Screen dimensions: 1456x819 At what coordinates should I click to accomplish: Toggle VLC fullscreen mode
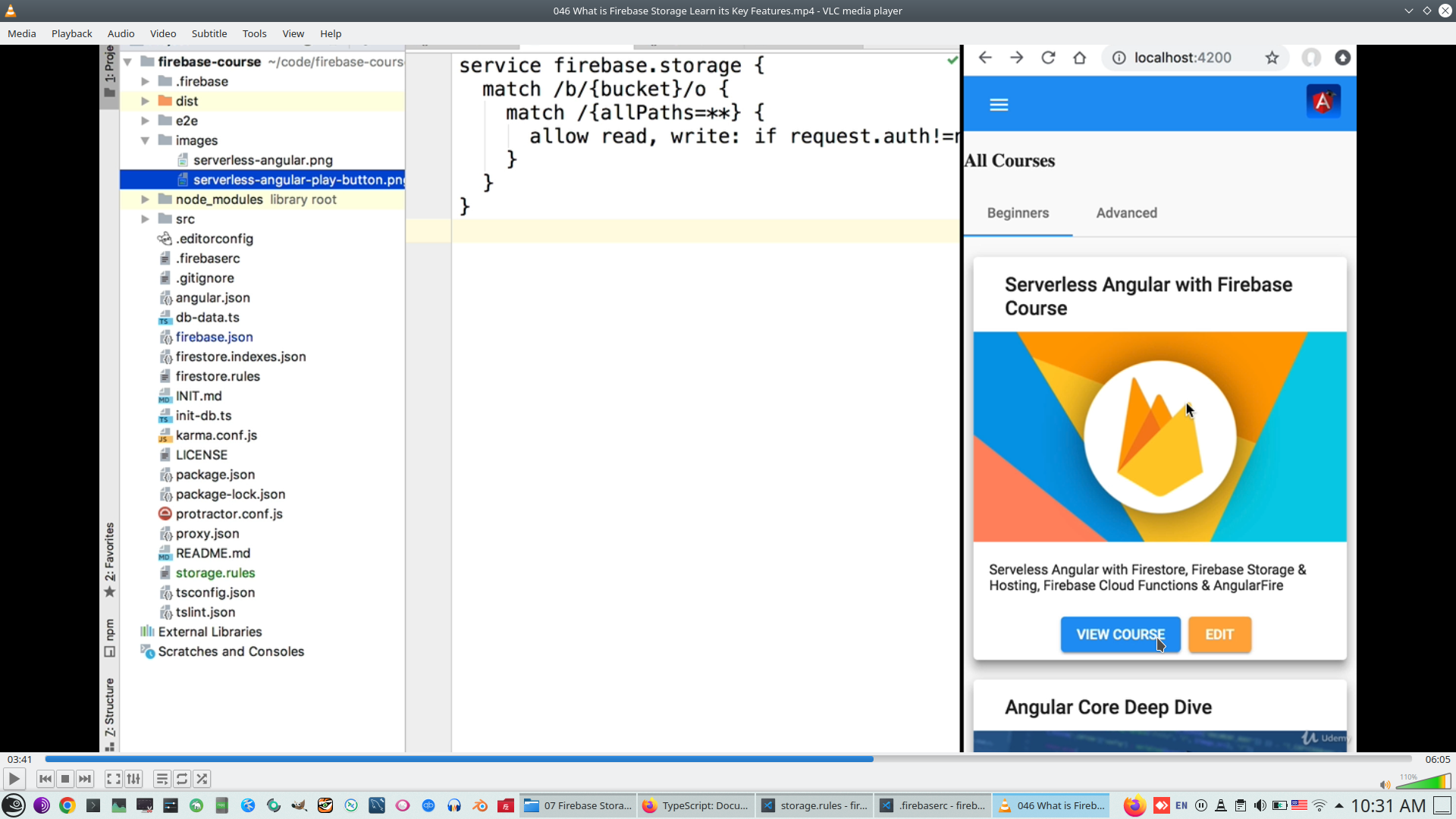tap(113, 779)
